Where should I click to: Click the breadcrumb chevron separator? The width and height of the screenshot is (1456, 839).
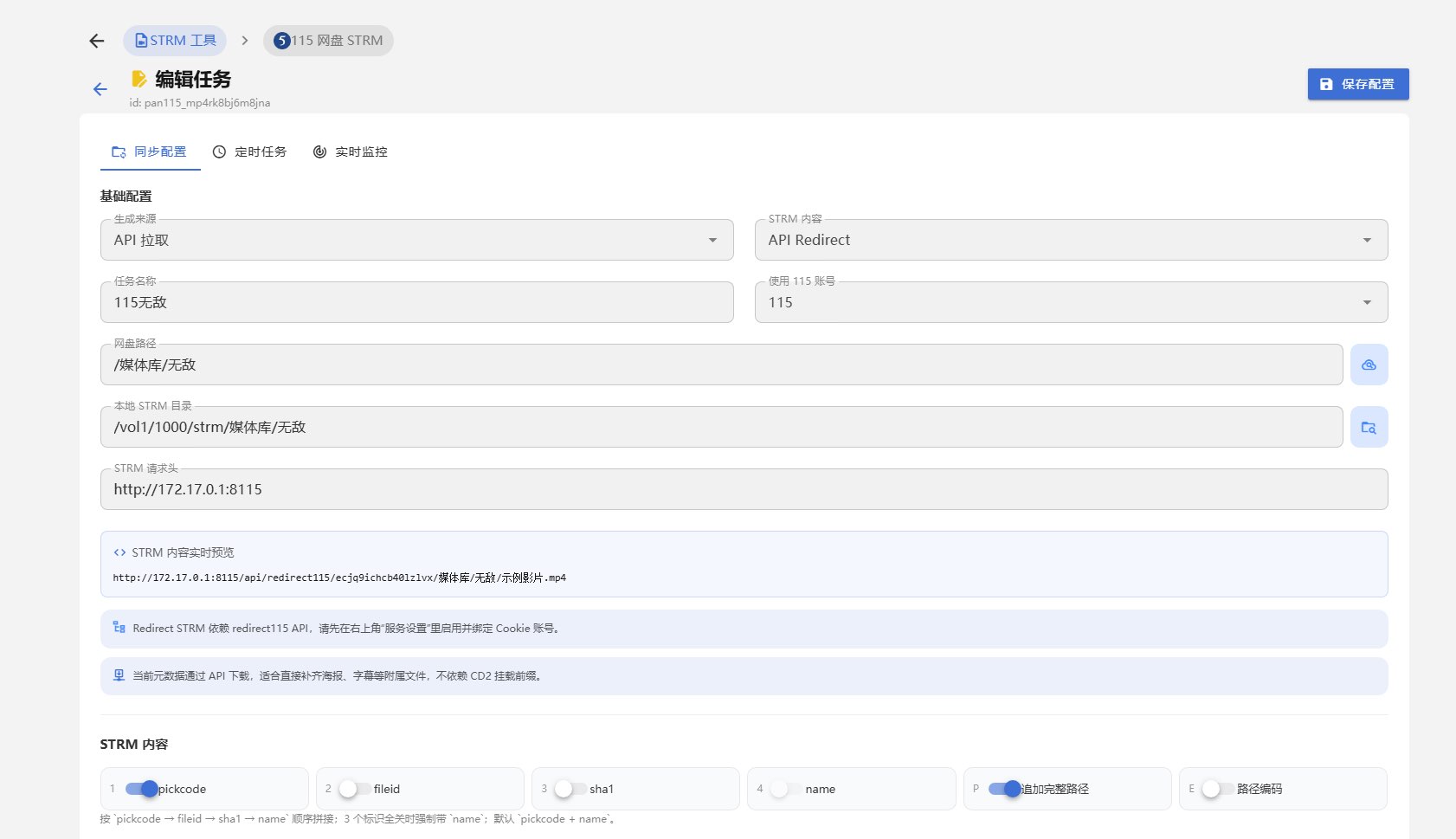tap(245, 41)
